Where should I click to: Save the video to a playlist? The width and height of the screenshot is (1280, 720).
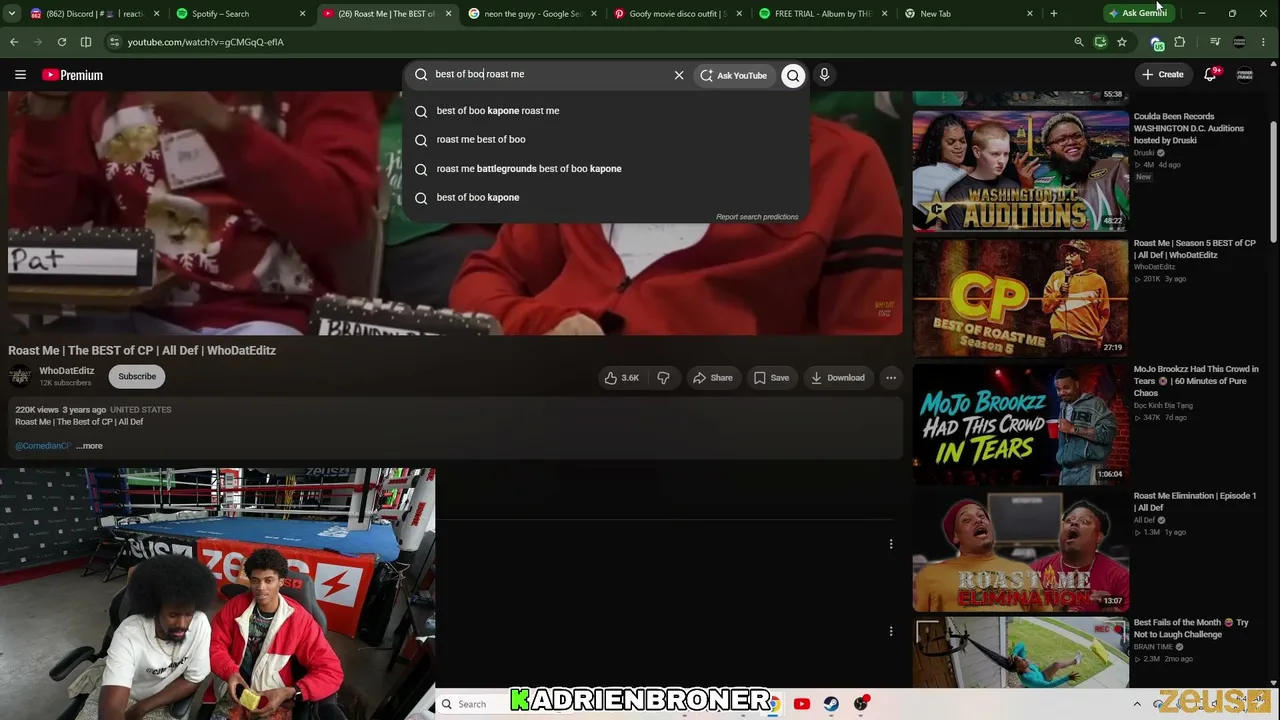[771, 378]
